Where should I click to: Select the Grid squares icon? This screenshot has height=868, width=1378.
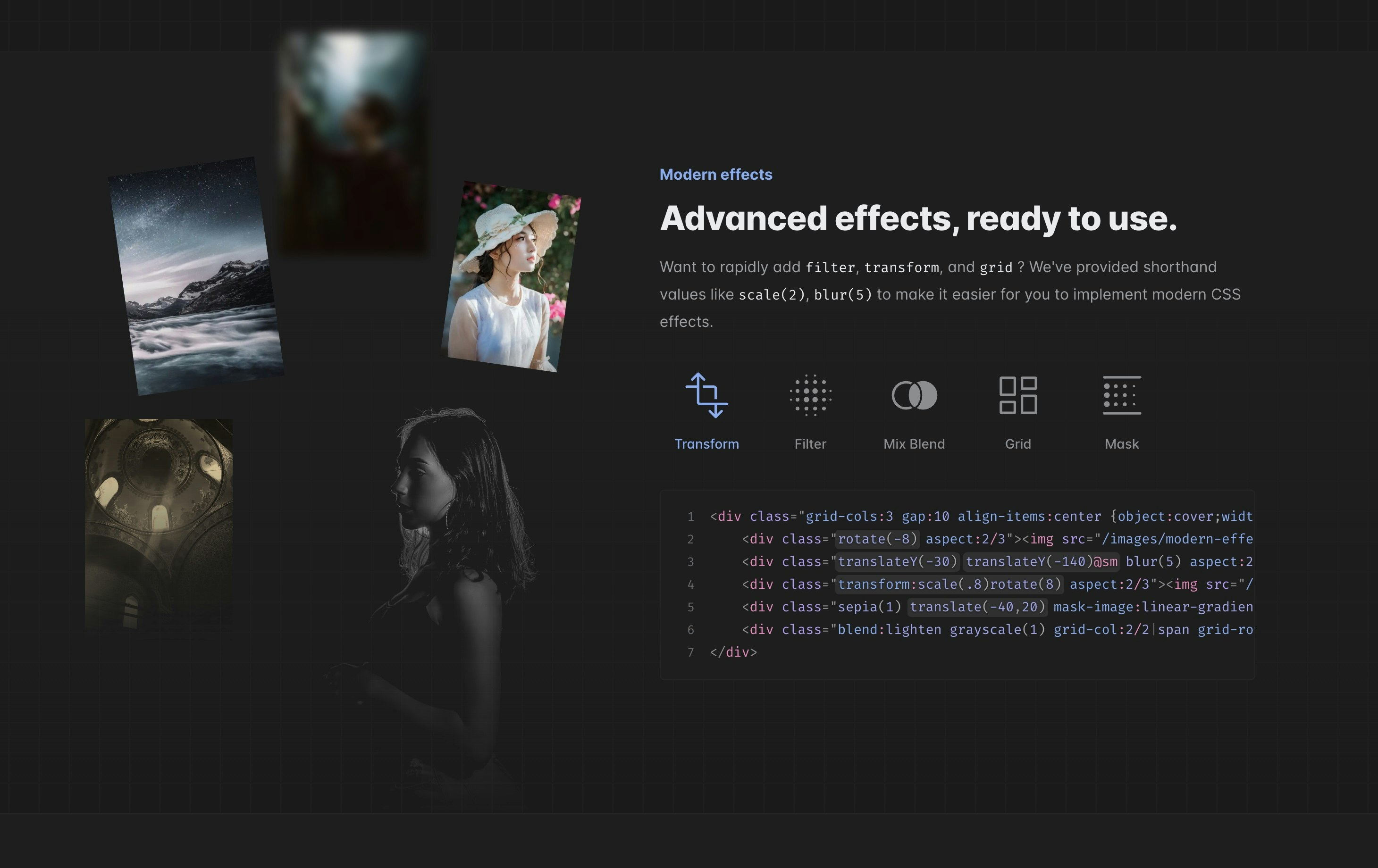pyautogui.click(x=1018, y=395)
